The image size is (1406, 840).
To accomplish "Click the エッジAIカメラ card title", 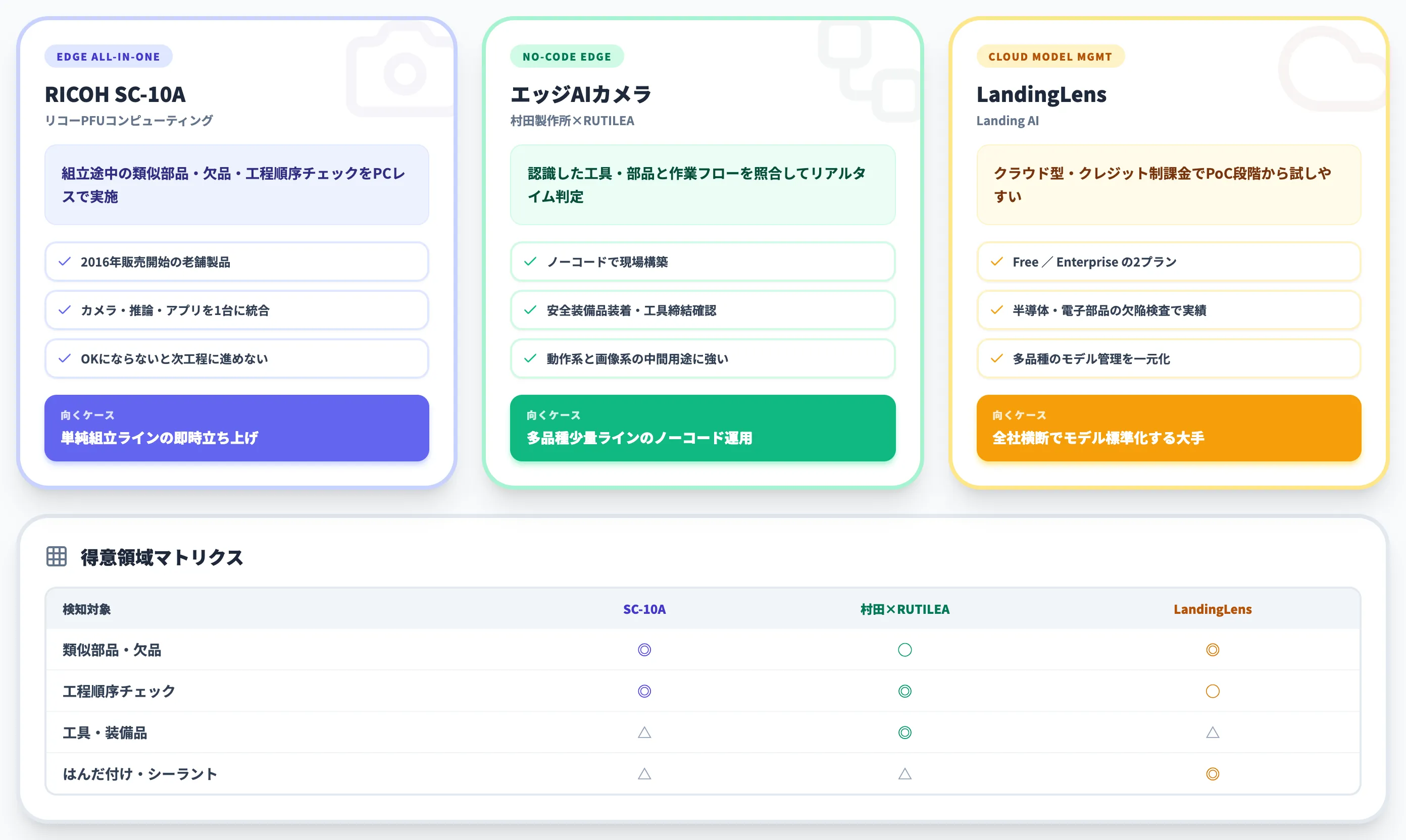I will click(581, 94).
